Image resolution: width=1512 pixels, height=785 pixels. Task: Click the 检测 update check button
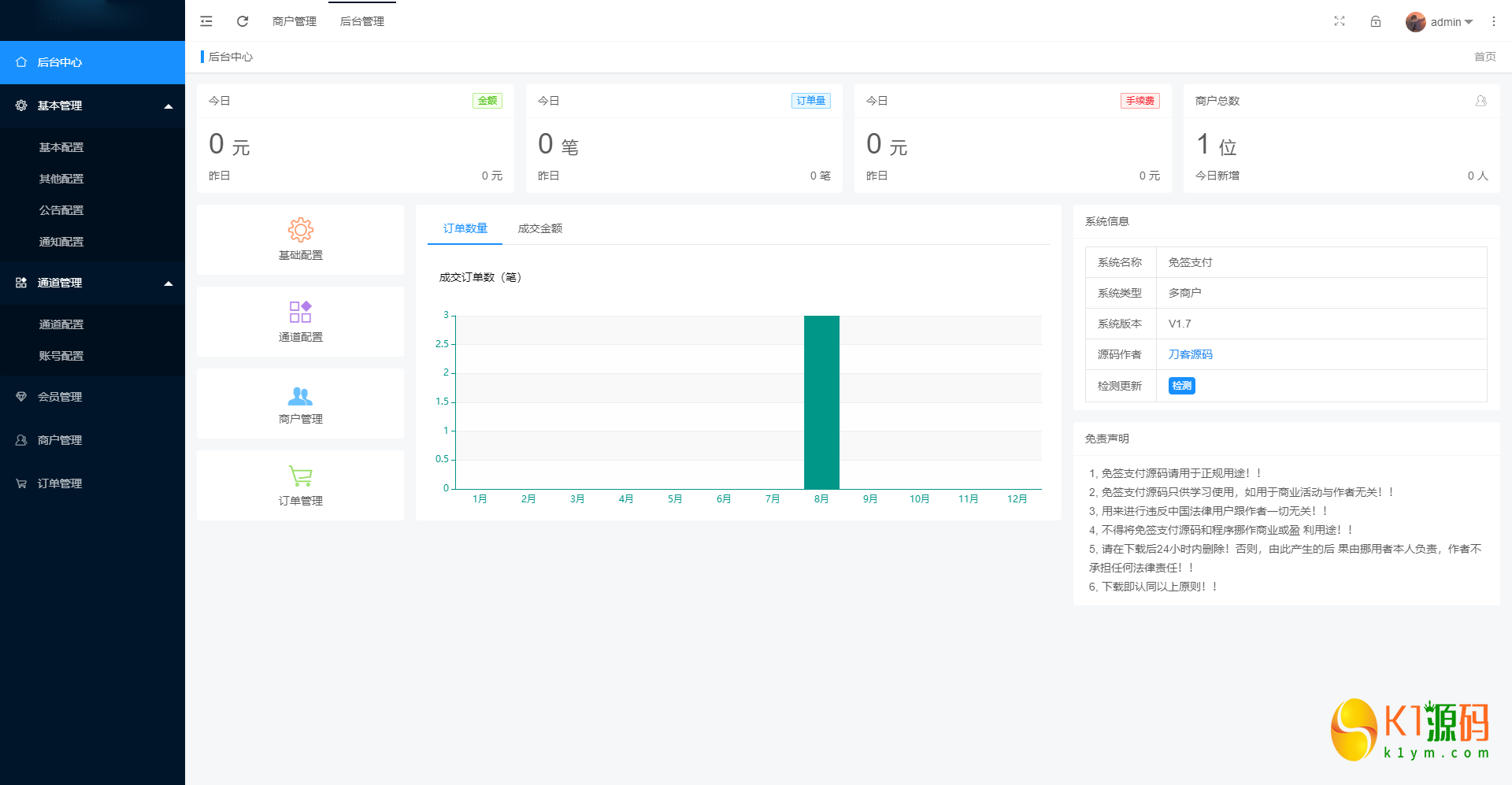1181,386
